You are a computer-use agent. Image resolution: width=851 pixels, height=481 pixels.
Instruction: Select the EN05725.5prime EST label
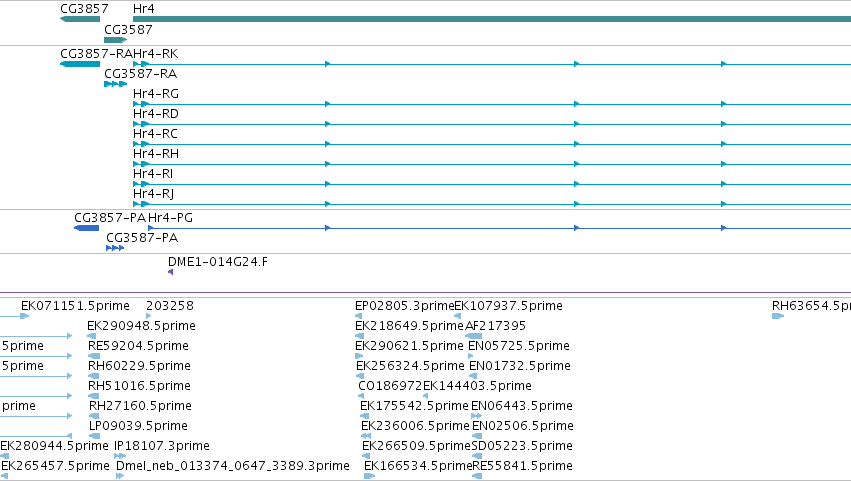[x=519, y=346]
